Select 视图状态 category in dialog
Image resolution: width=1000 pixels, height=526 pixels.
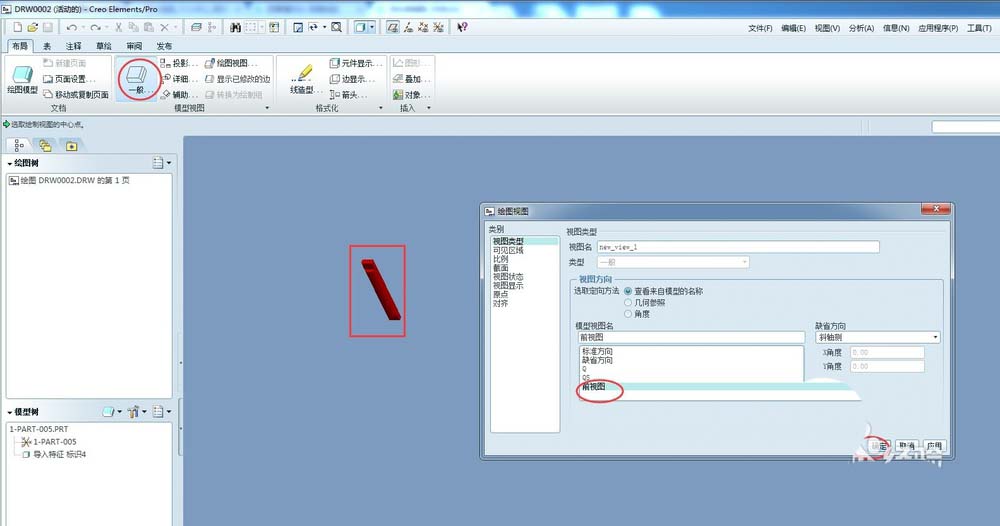pyautogui.click(x=508, y=277)
